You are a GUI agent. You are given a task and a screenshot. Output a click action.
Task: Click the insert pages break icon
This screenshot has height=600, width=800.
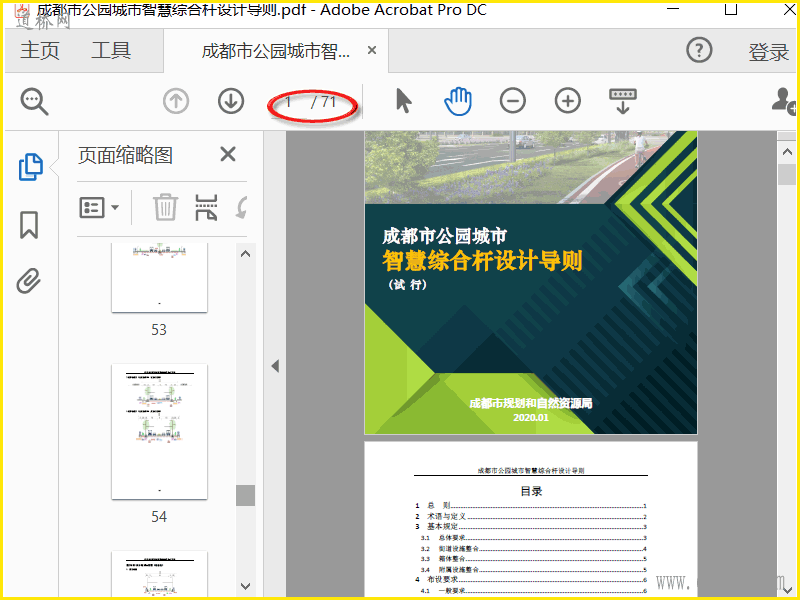206,207
